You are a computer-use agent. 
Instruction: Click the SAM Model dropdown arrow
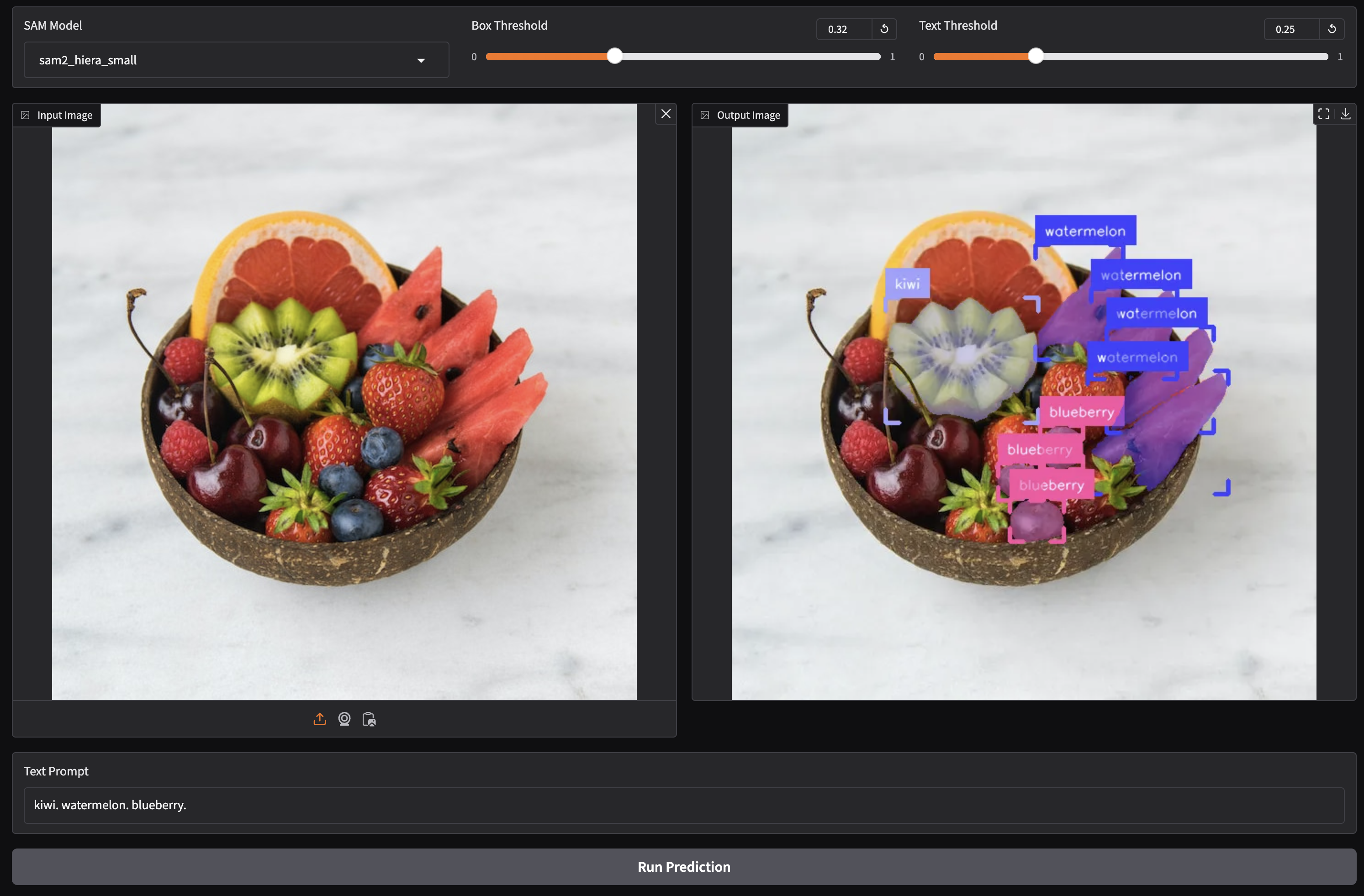(421, 60)
